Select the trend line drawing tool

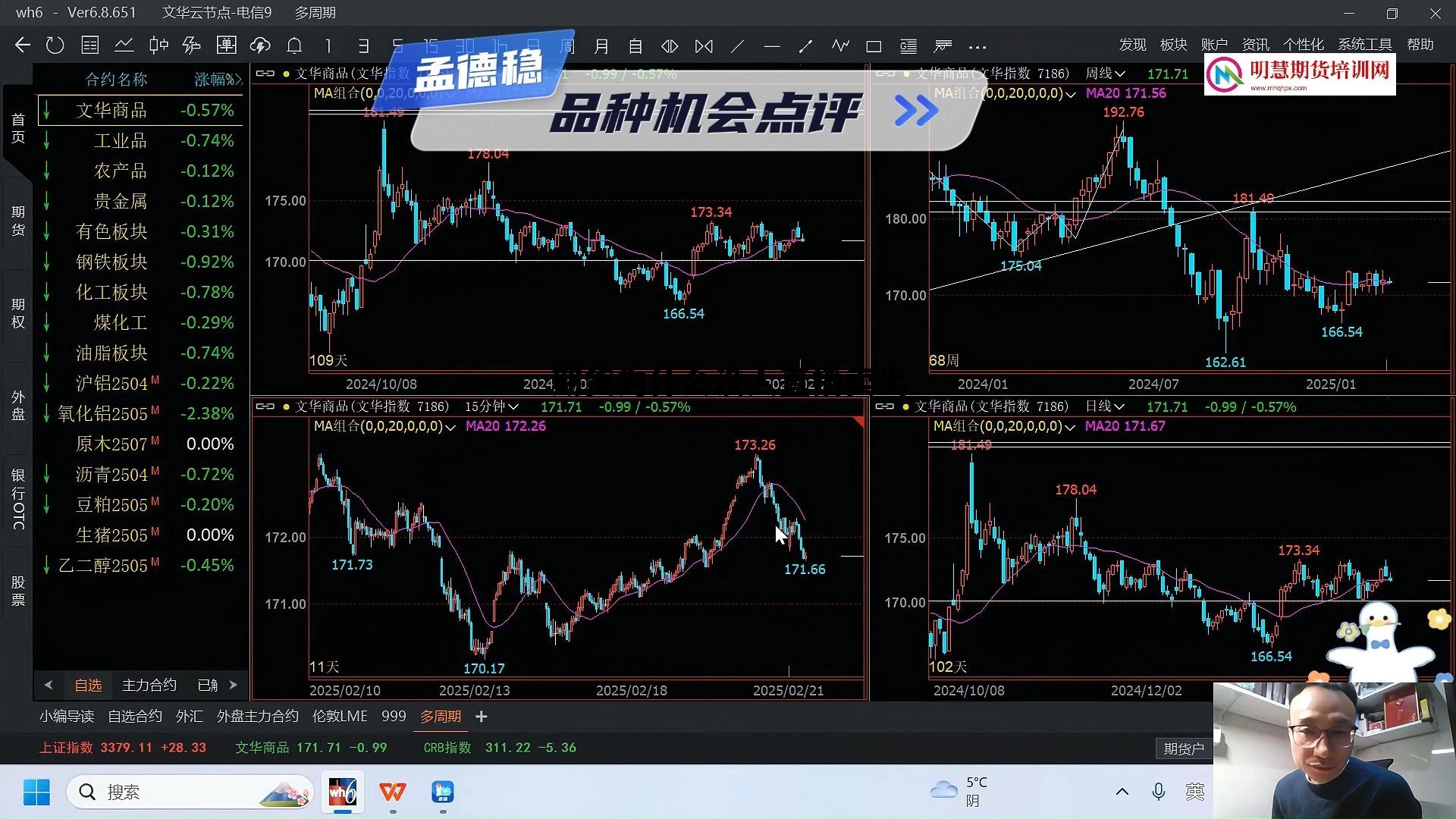click(x=736, y=45)
